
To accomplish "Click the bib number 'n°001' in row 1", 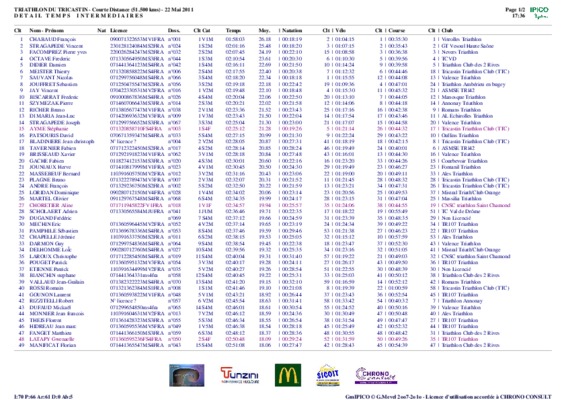I will click(x=174, y=39).
